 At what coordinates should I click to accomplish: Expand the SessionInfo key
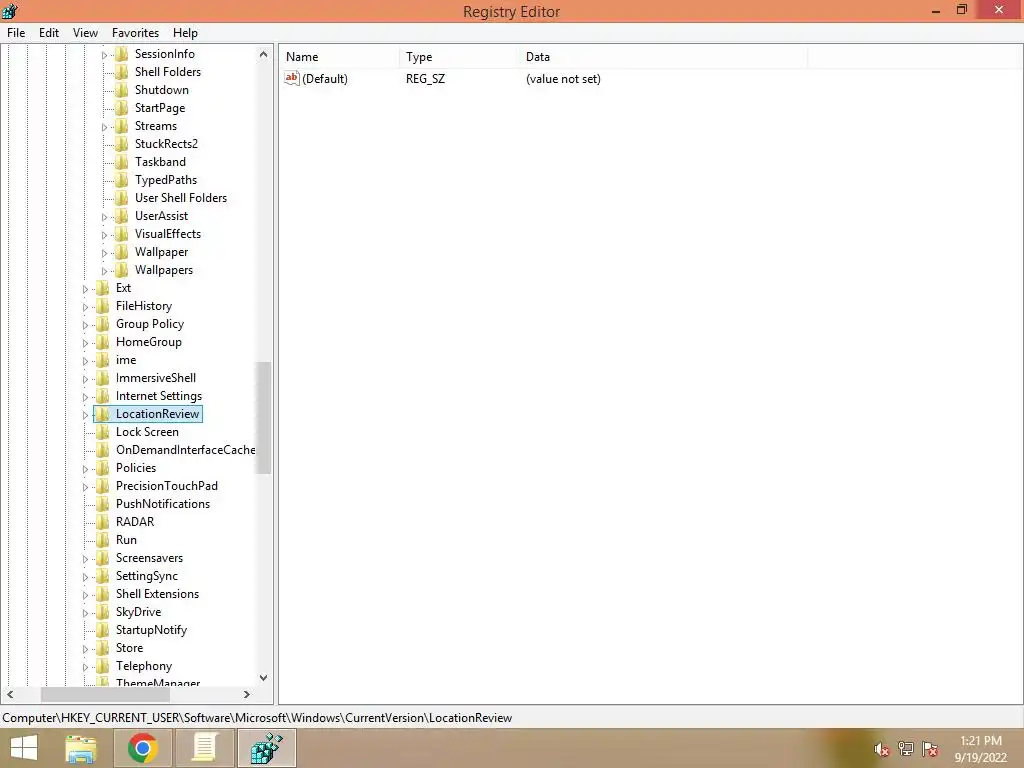coord(104,55)
